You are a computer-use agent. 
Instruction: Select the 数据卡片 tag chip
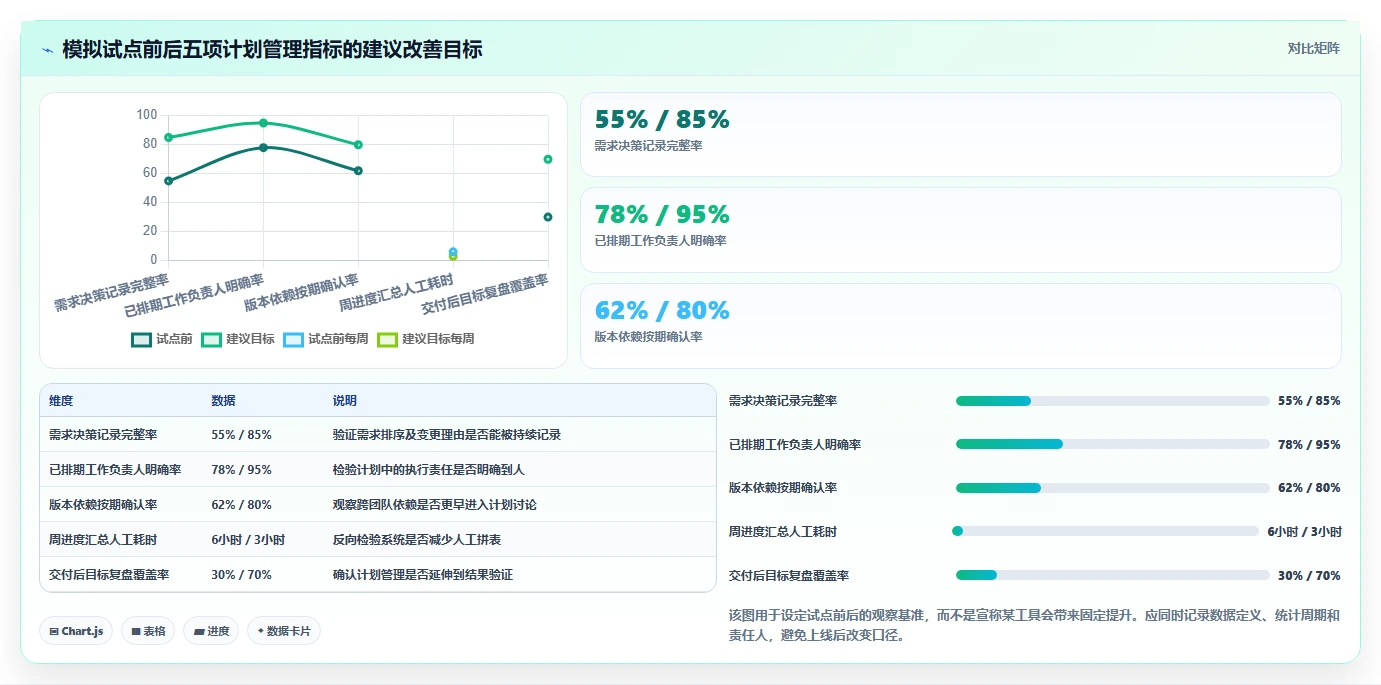tap(284, 631)
